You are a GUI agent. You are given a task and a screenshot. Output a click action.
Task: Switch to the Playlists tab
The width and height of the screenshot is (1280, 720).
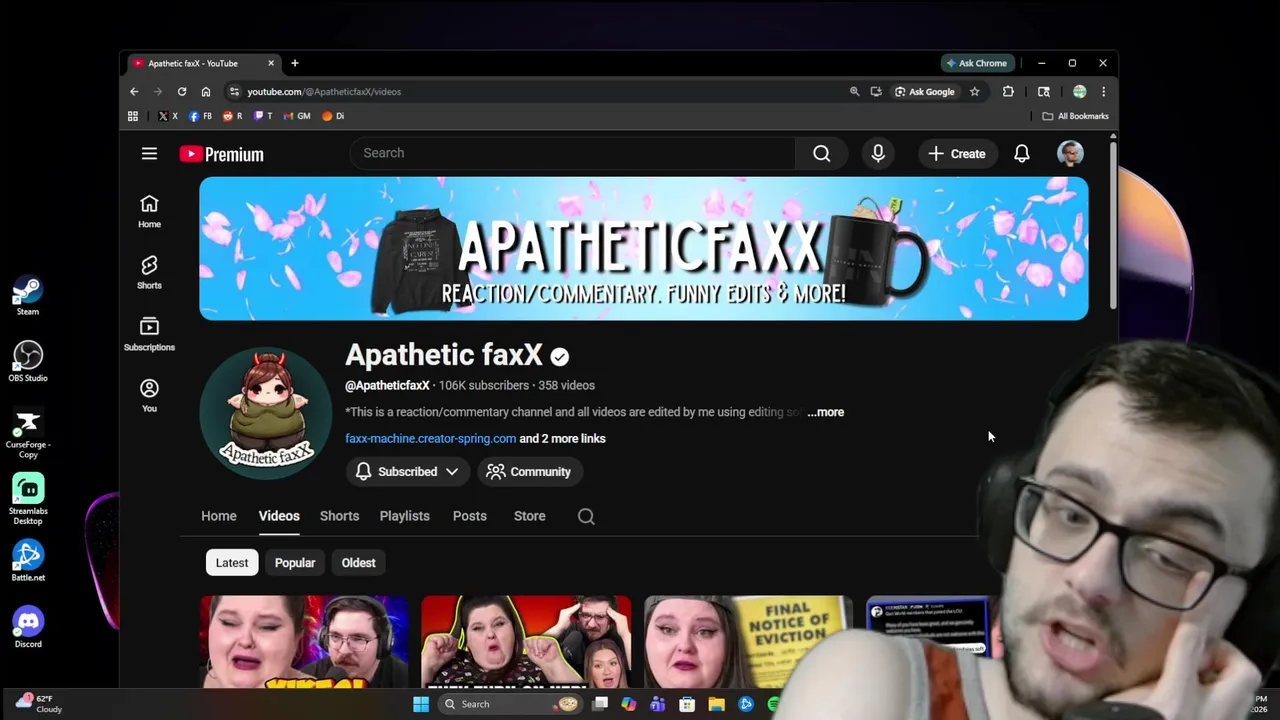404,516
